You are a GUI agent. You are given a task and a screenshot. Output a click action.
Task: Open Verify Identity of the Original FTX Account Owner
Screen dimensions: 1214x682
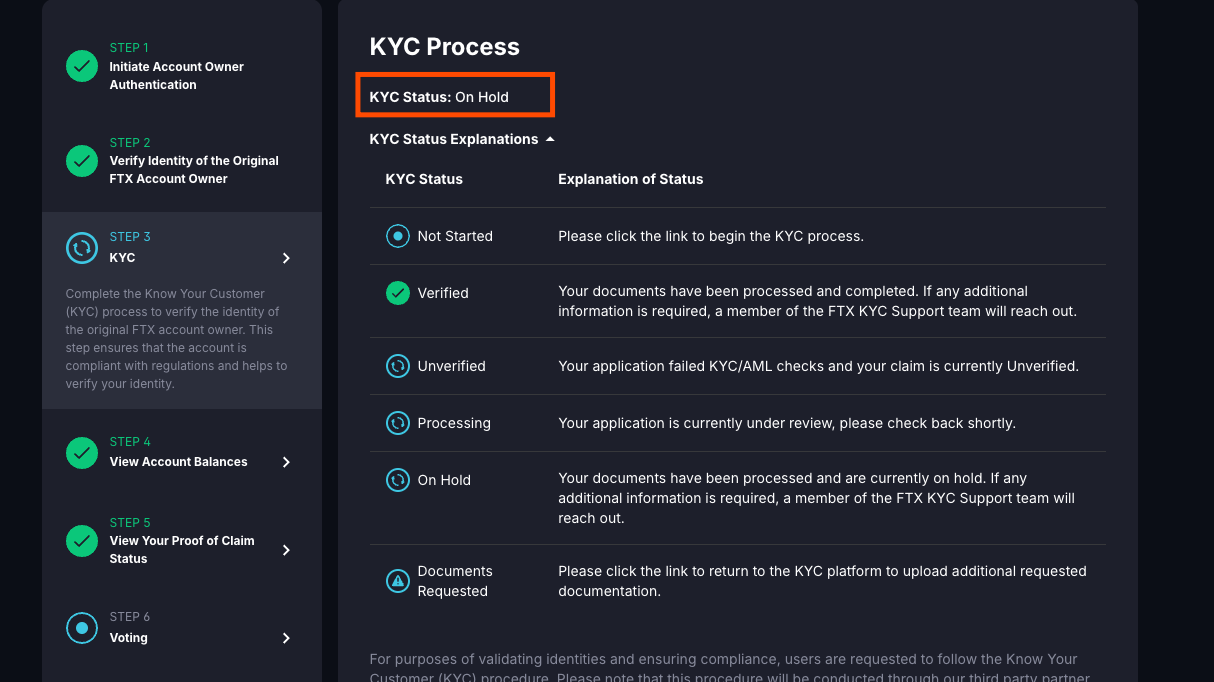tap(194, 170)
